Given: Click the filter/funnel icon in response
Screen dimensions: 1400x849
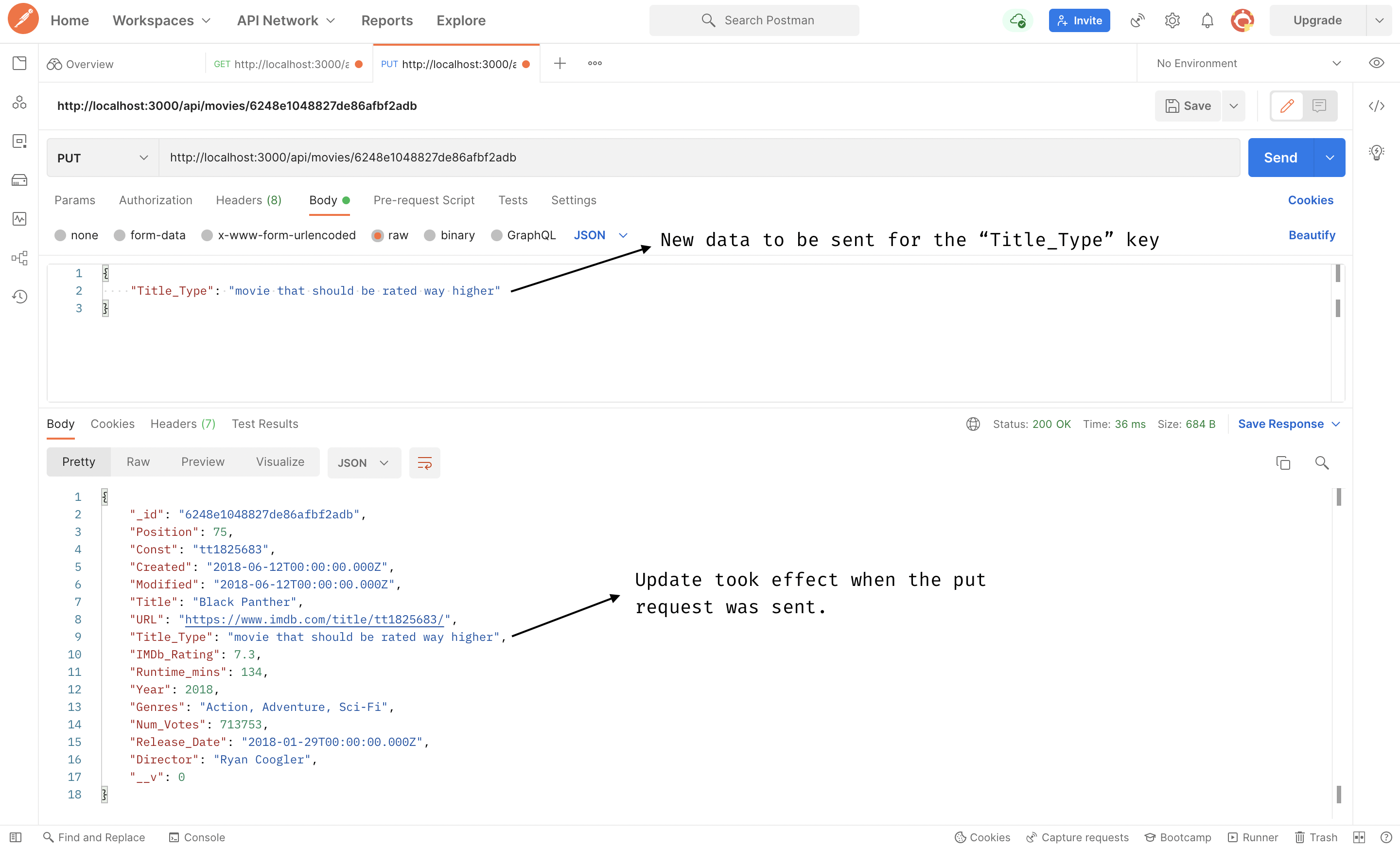Looking at the screenshot, I should click(x=424, y=462).
